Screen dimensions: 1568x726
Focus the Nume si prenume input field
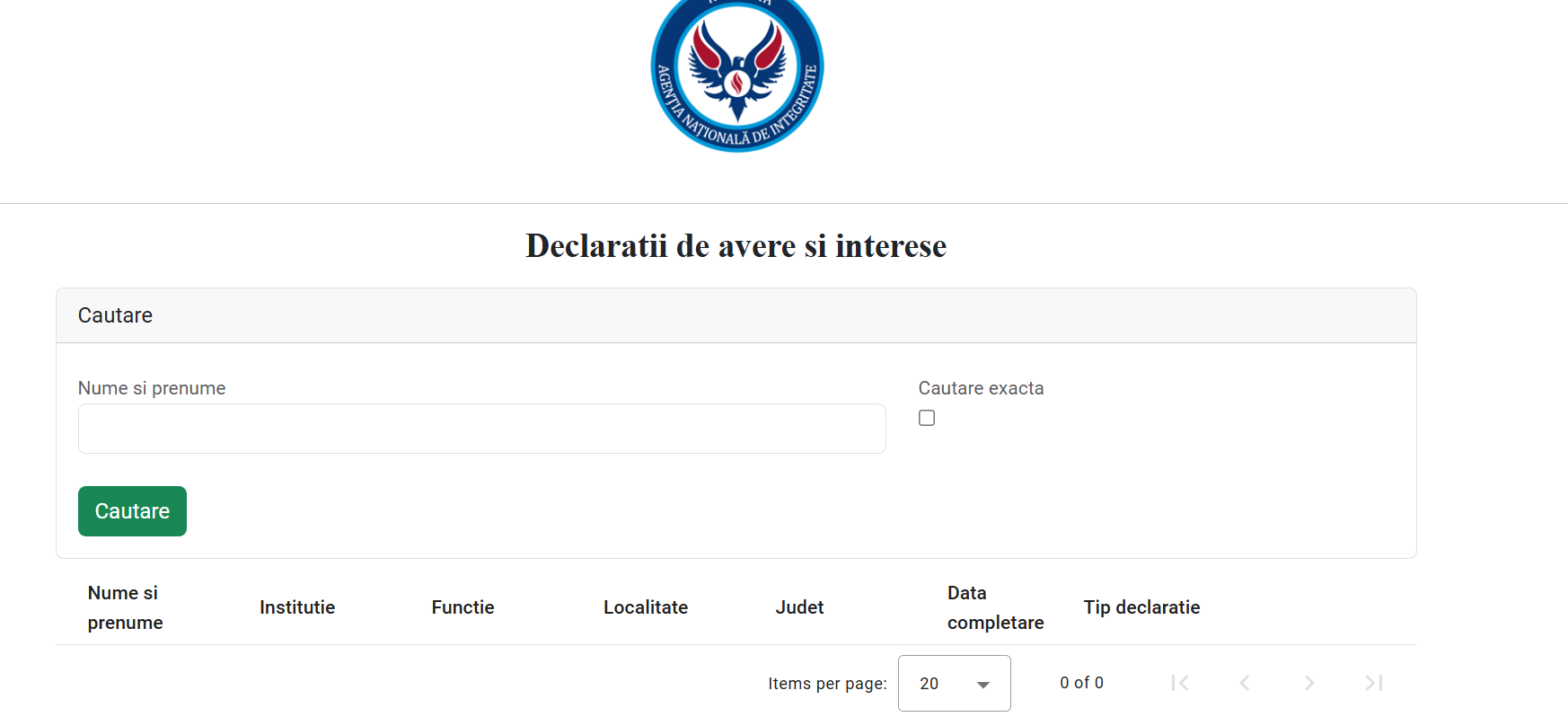482,429
